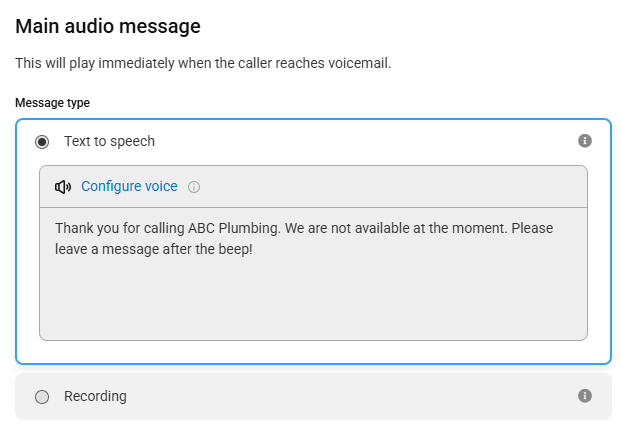Screen dimensions: 621x432
Task: Click the word Please in the message text
Action: click(x=532, y=228)
